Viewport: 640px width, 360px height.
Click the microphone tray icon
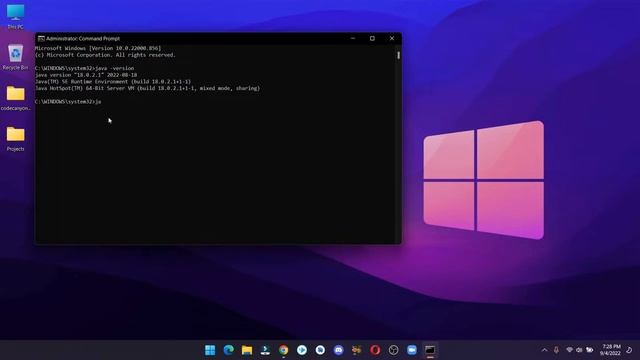click(x=556, y=350)
